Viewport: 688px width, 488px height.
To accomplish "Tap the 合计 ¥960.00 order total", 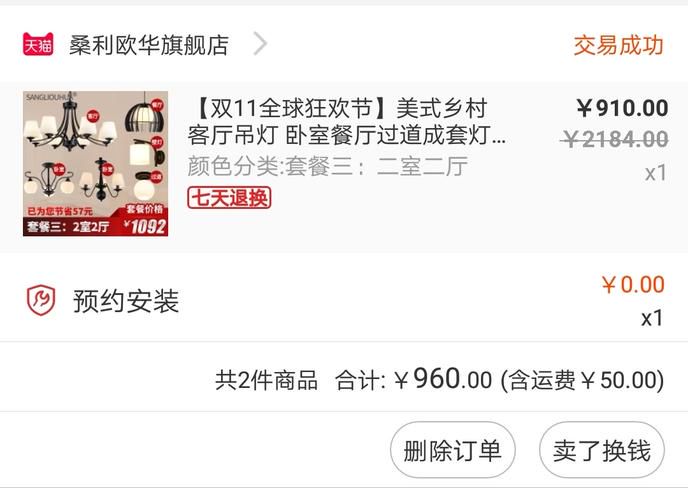I will (x=413, y=379).
